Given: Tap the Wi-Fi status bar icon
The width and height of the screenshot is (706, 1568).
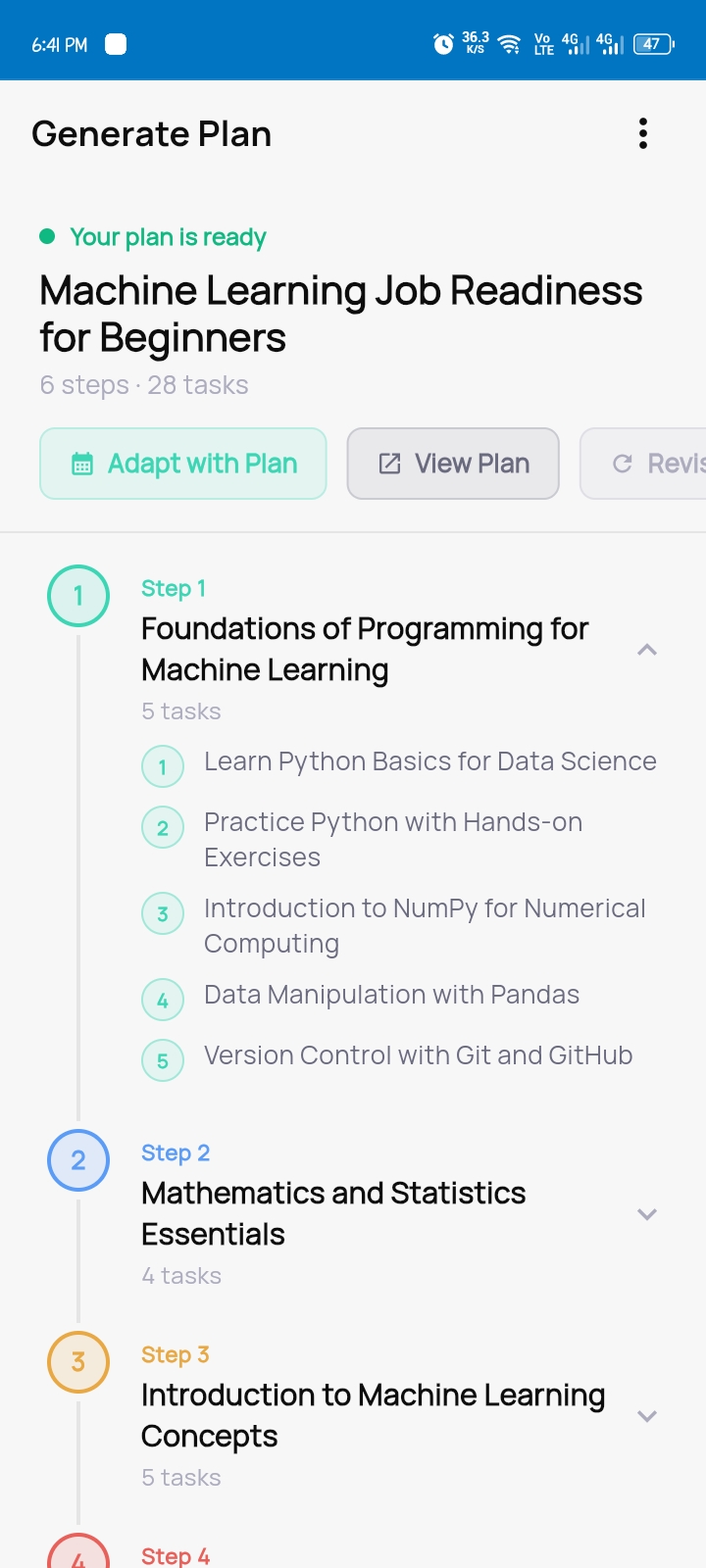Looking at the screenshot, I should 509,44.
